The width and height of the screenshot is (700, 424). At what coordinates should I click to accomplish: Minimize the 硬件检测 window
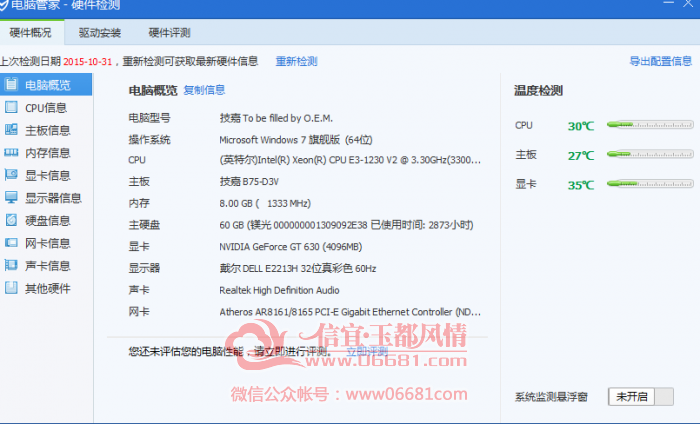tap(668, 3)
